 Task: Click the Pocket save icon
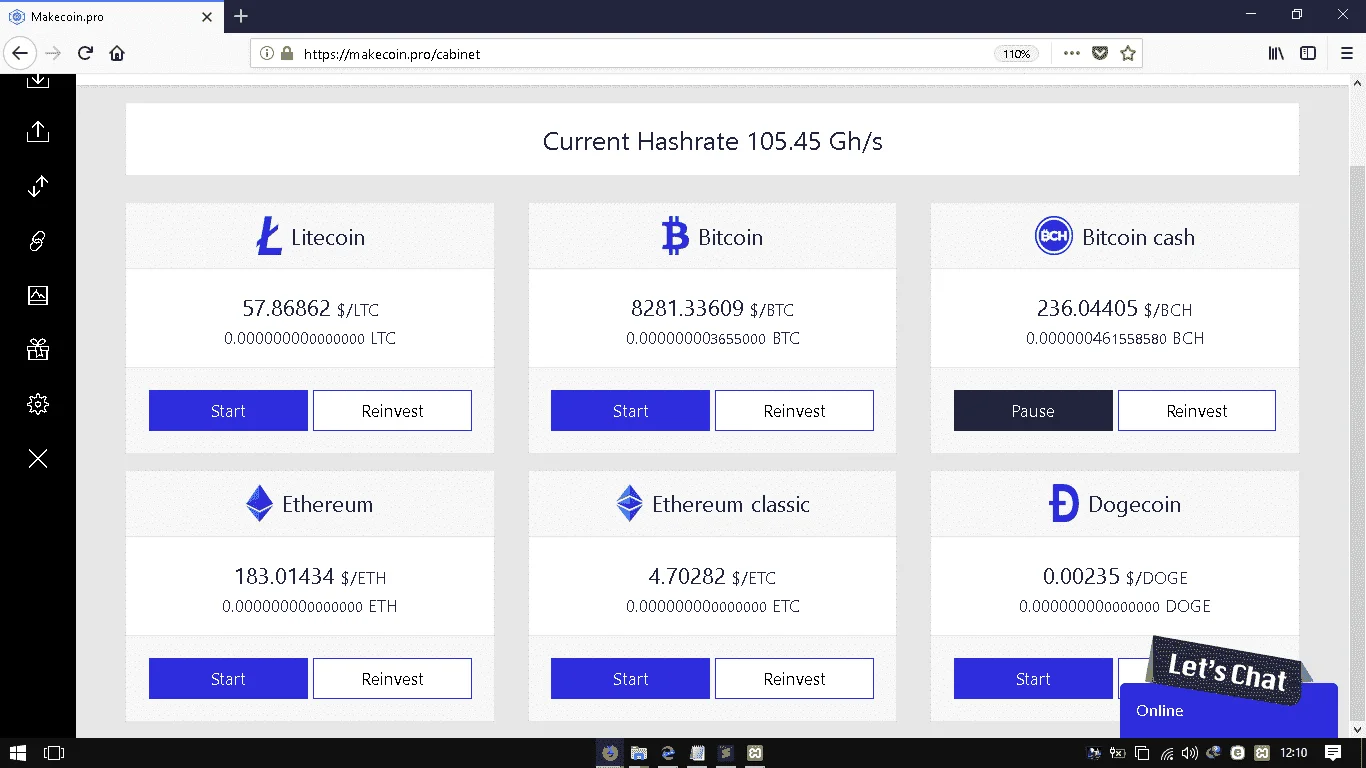pos(1100,53)
